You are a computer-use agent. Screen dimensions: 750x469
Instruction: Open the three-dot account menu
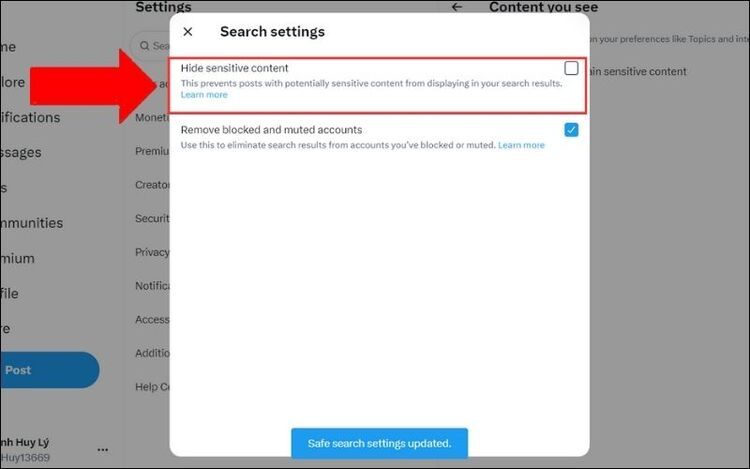(x=103, y=449)
